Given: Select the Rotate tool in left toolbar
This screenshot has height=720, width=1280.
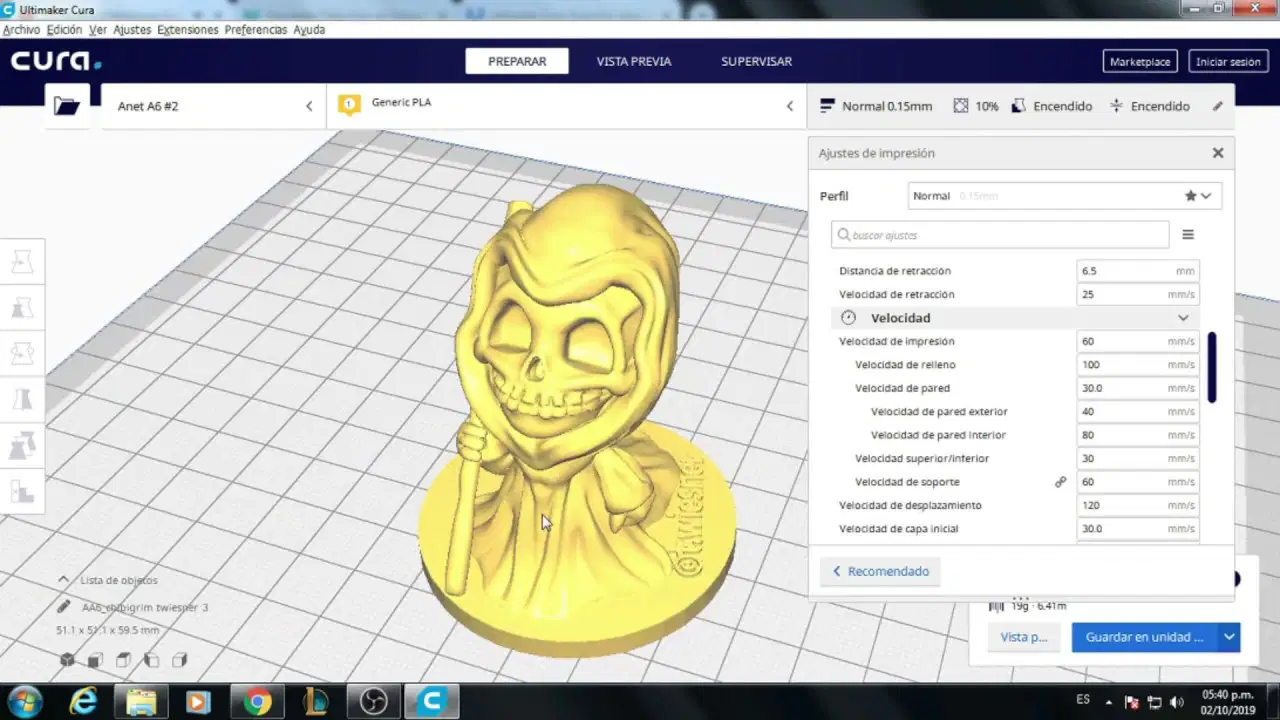Looking at the screenshot, I should (x=21, y=353).
